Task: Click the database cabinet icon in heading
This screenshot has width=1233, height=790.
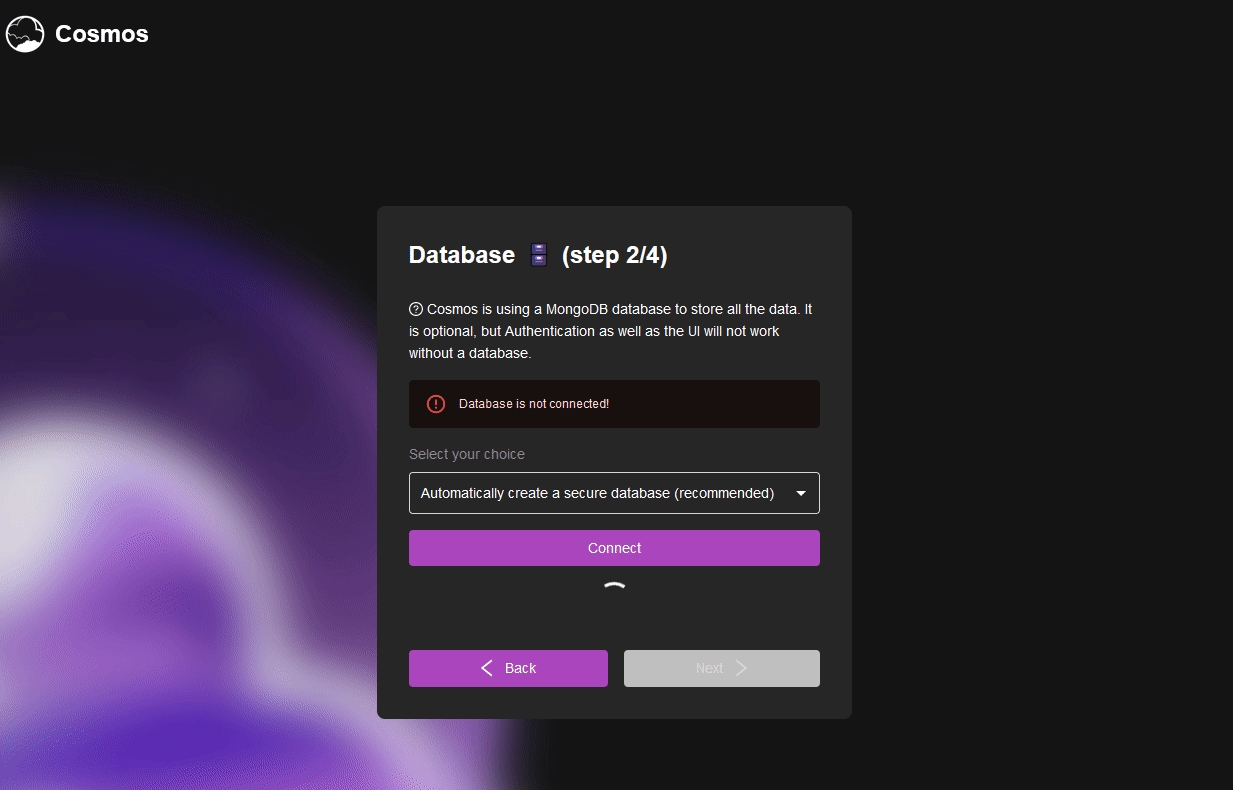Action: point(539,255)
